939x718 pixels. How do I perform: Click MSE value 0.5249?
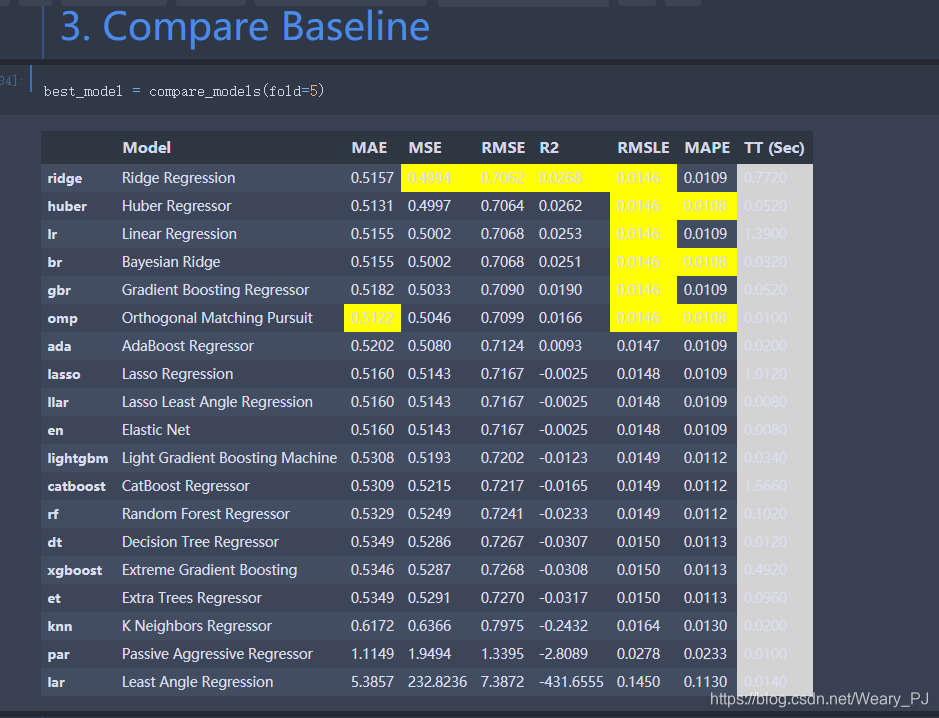coord(429,514)
